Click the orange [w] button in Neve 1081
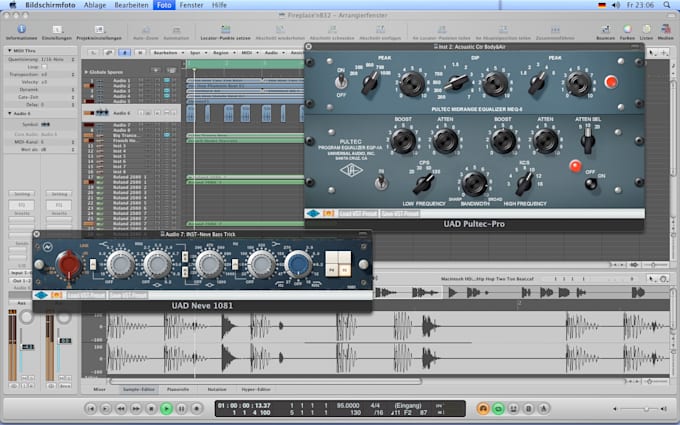 coord(57,295)
